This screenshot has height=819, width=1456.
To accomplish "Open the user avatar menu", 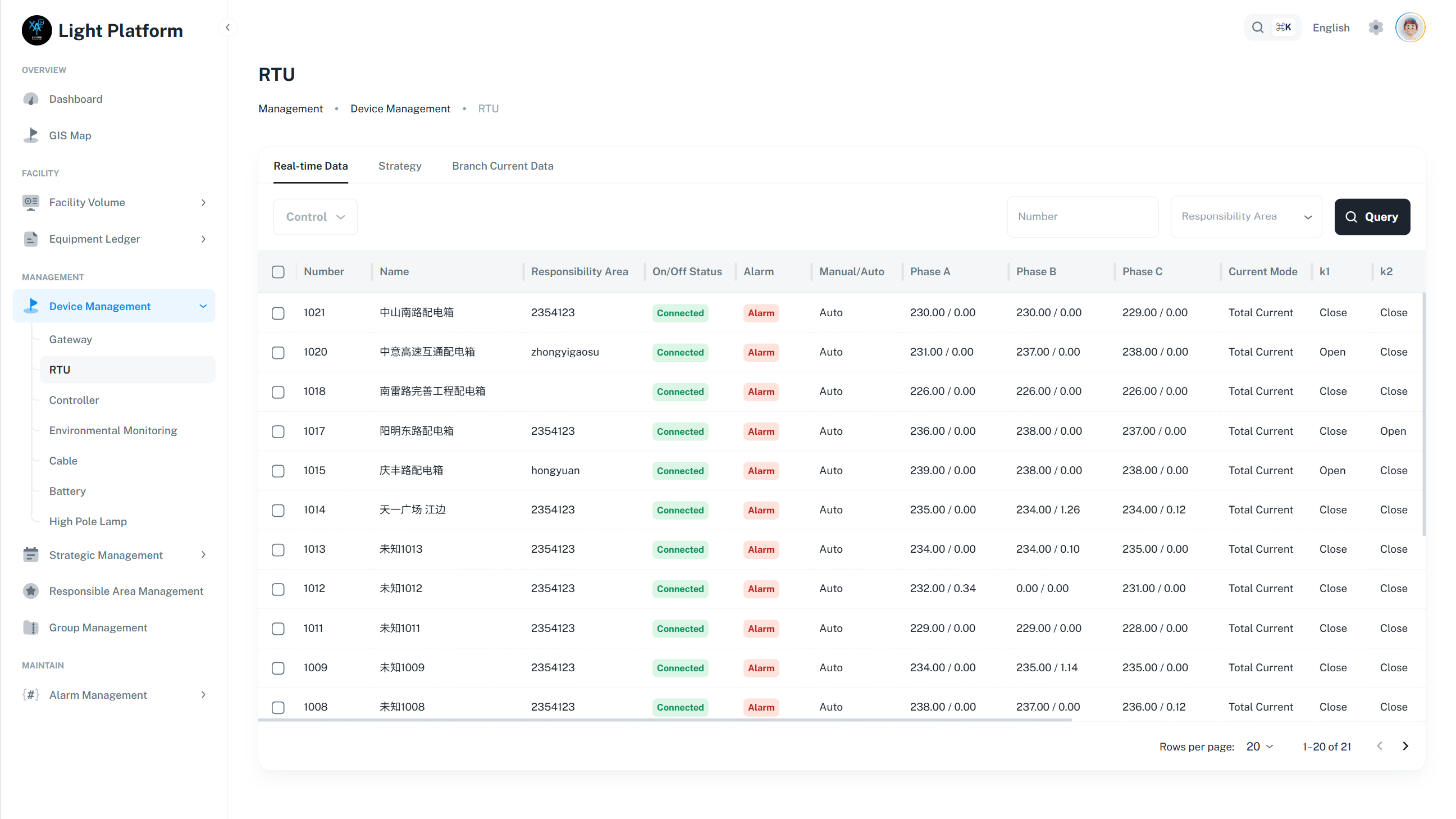I will point(1409,27).
